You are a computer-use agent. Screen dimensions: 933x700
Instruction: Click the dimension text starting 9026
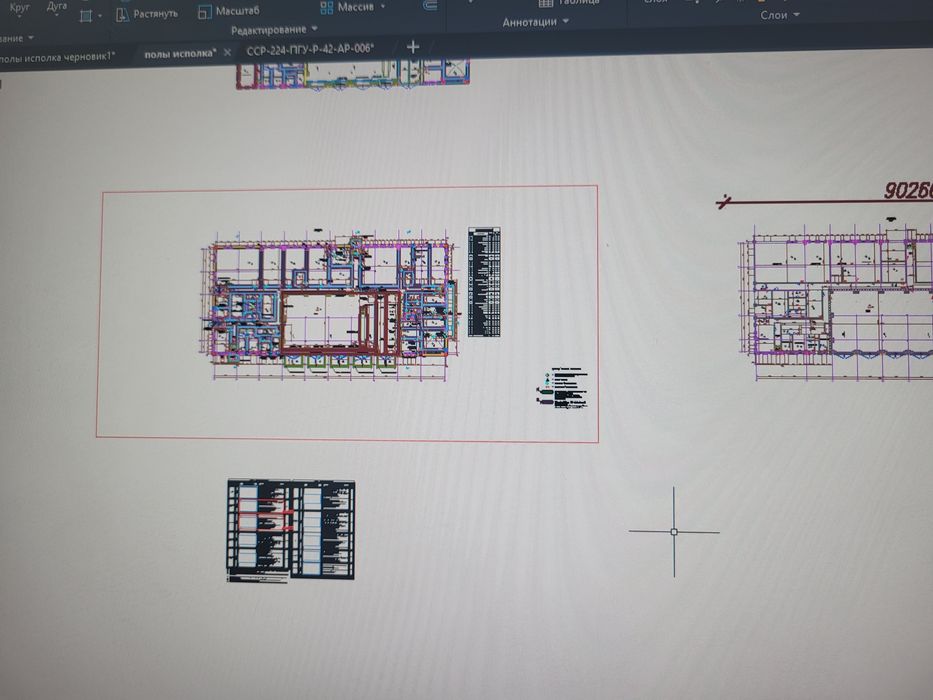tap(908, 190)
